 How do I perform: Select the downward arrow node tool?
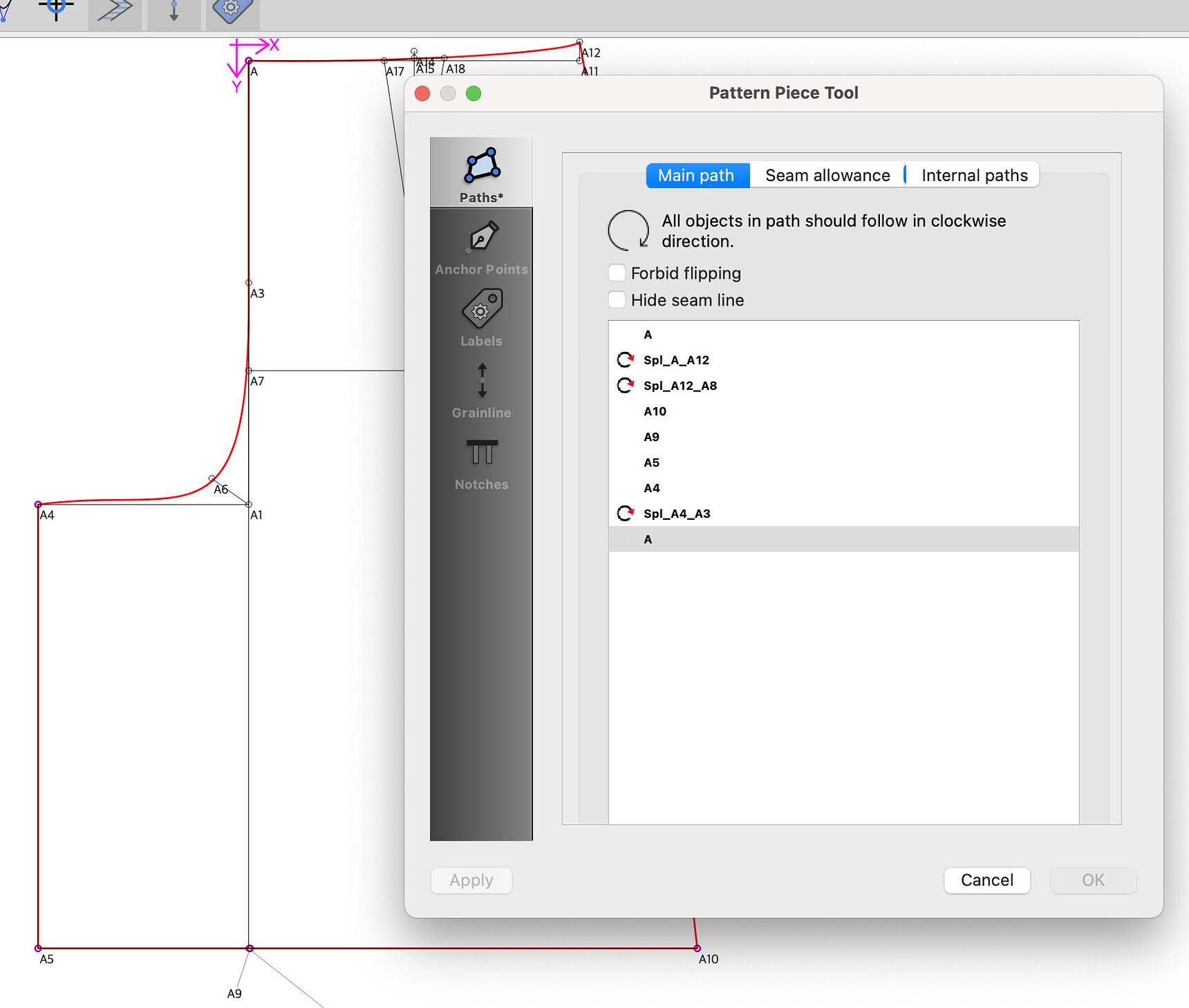point(172,10)
